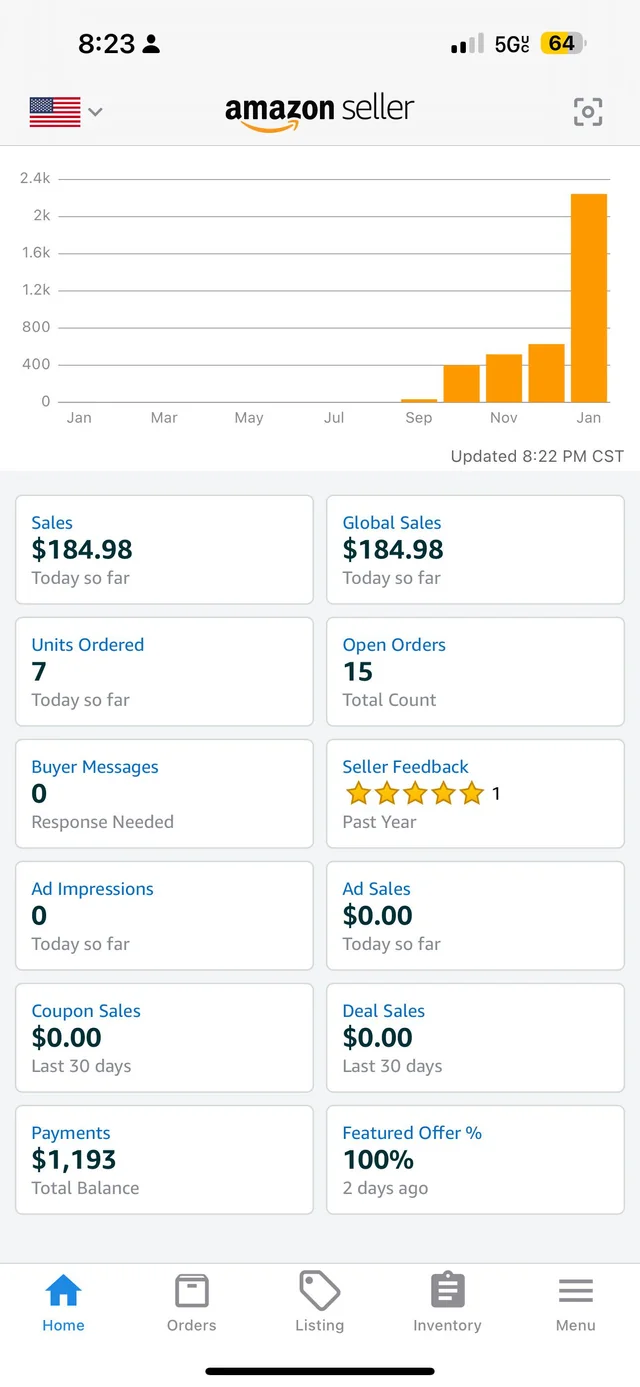Tap the Seller Feedback five stars
Screen dimensions: 640x1387
pos(415,794)
